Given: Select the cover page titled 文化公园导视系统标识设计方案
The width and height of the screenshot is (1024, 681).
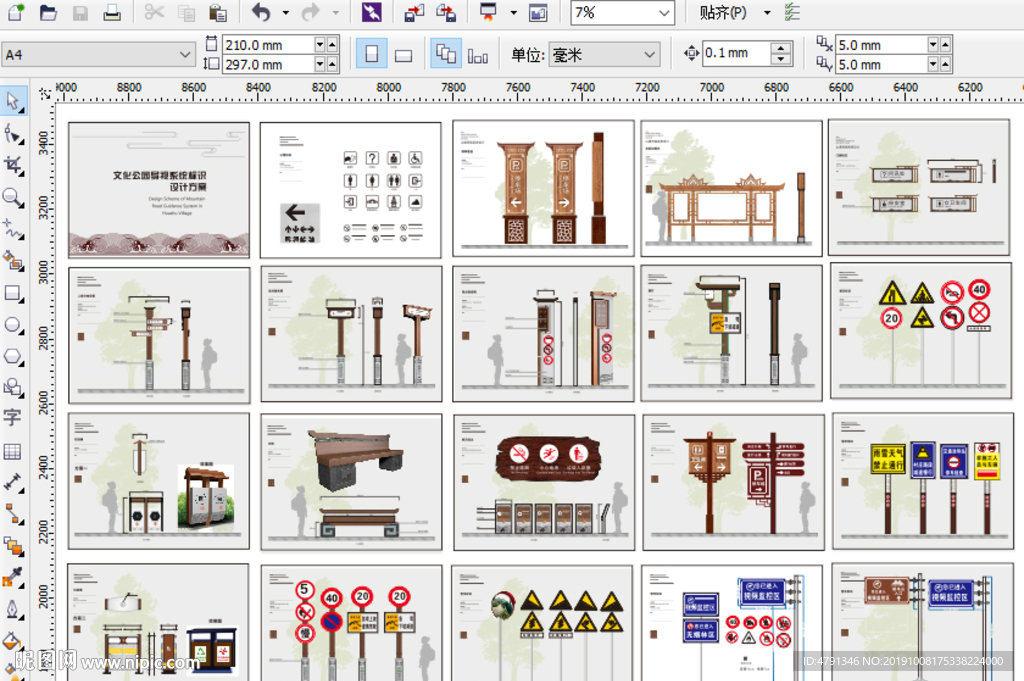Looking at the screenshot, I should tap(159, 189).
